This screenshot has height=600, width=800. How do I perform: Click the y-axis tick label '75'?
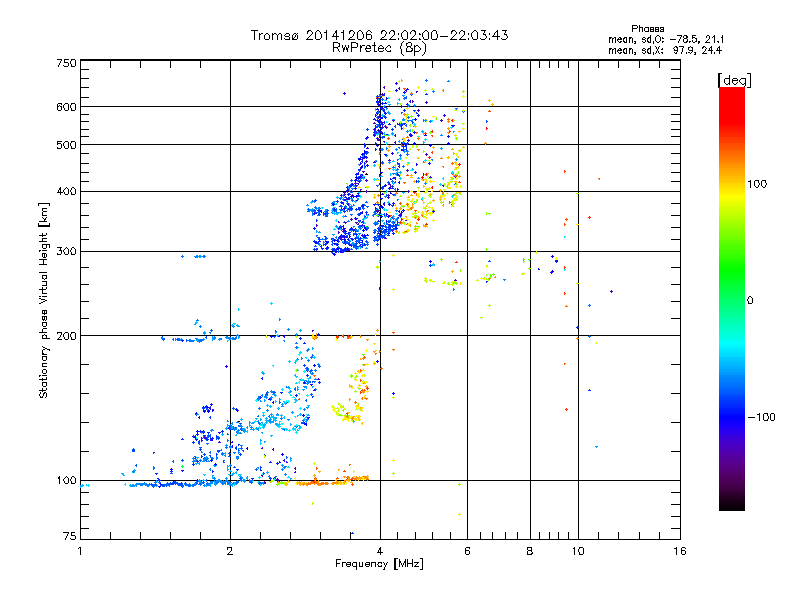(x=70, y=536)
